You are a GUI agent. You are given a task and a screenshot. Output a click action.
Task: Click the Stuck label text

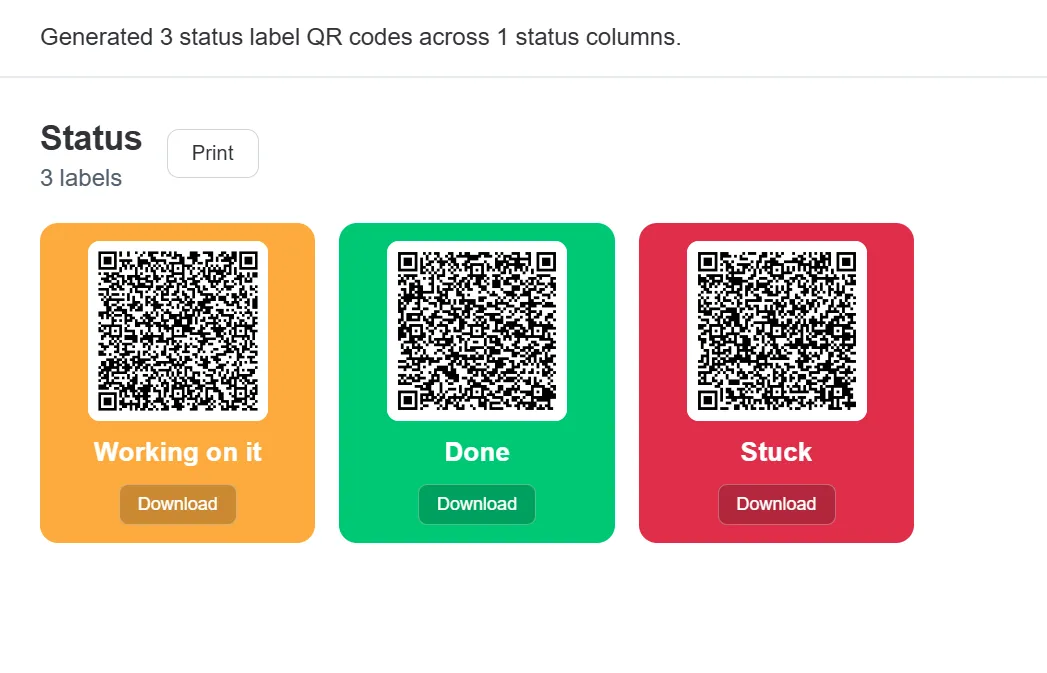tap(776, 452)
